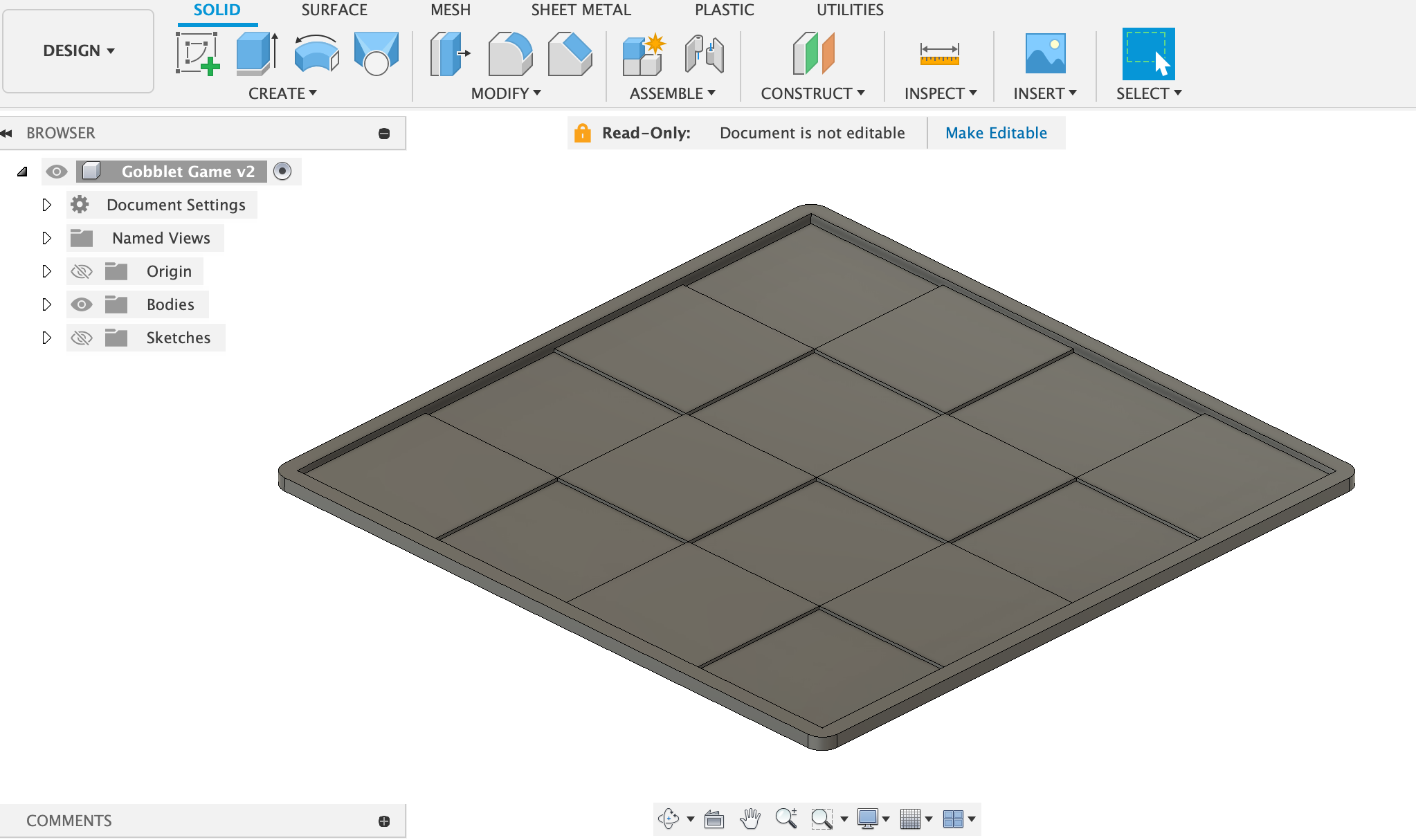Select the Create Sketch tool
Image resolution: width=1416 pixels, height=840 pixels.
pos(198,53)
